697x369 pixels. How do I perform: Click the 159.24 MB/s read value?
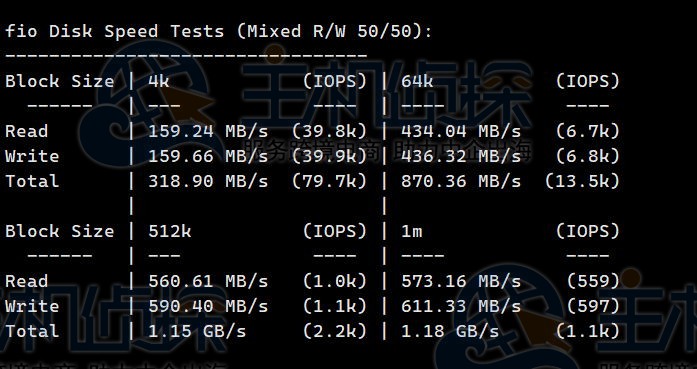tap(208, 132)
